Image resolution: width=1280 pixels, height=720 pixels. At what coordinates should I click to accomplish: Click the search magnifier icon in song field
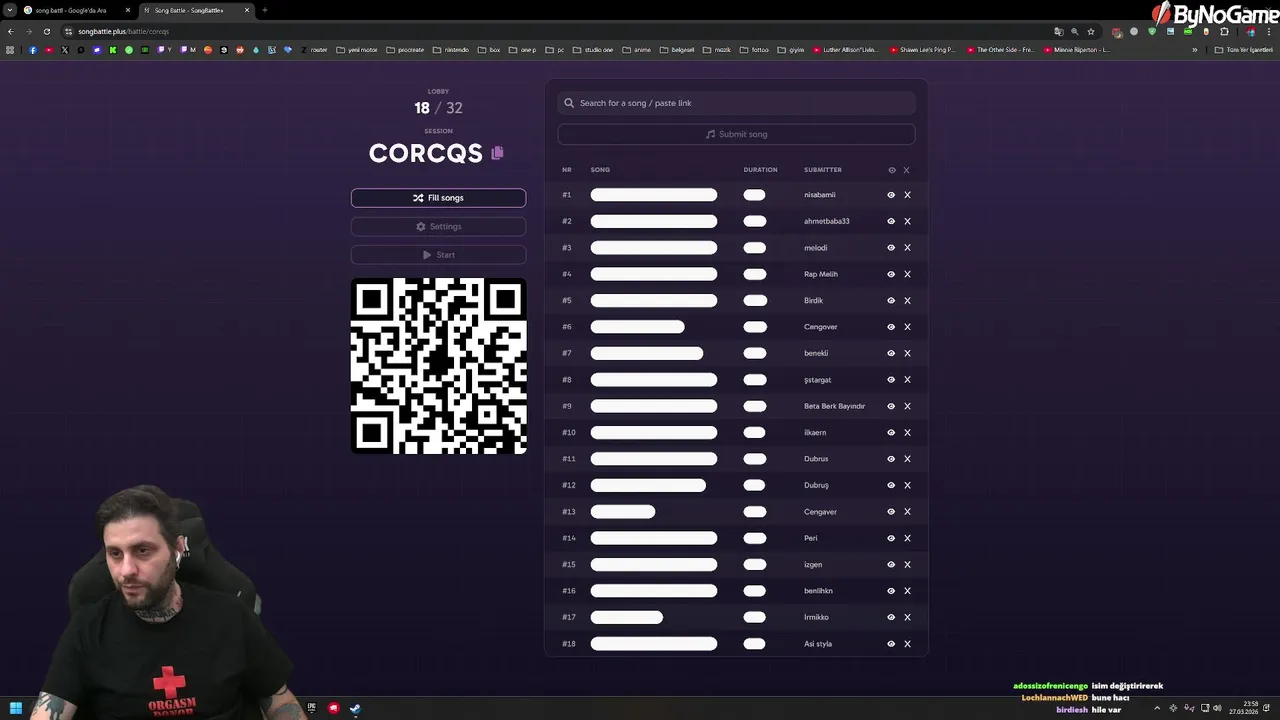click(569, 103)
